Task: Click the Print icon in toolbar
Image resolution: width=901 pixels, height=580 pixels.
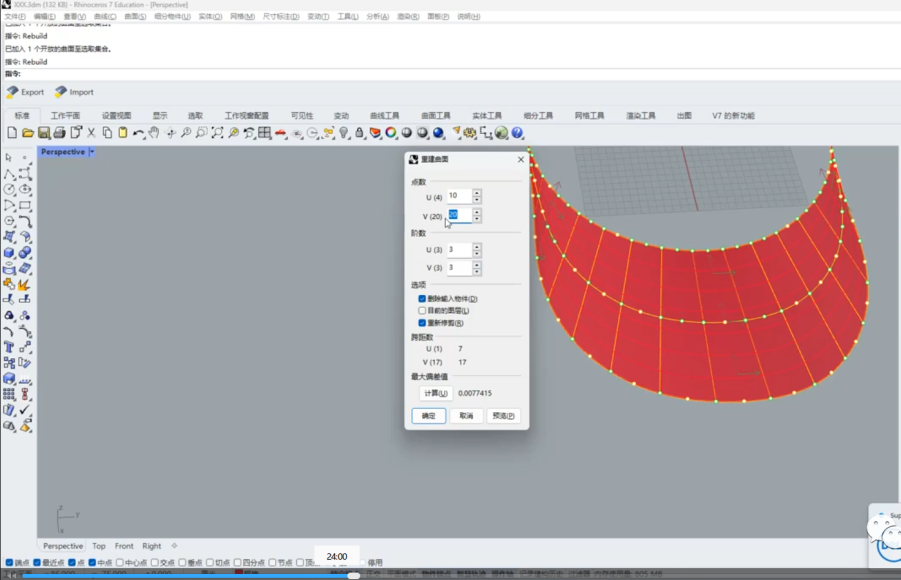Action: point(59,133)
